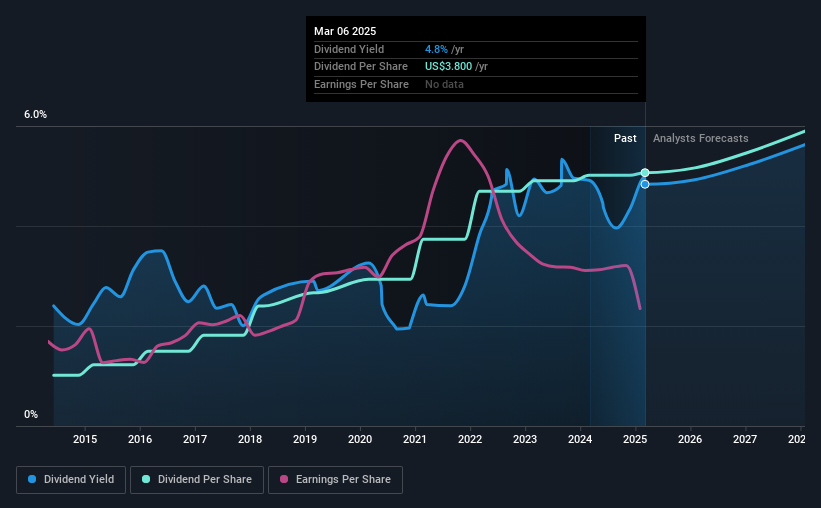Viewport: 821px width, 508px height.
Task: Click the 'Earnings Per Share' tooltip row label
Action: (361, 84)
